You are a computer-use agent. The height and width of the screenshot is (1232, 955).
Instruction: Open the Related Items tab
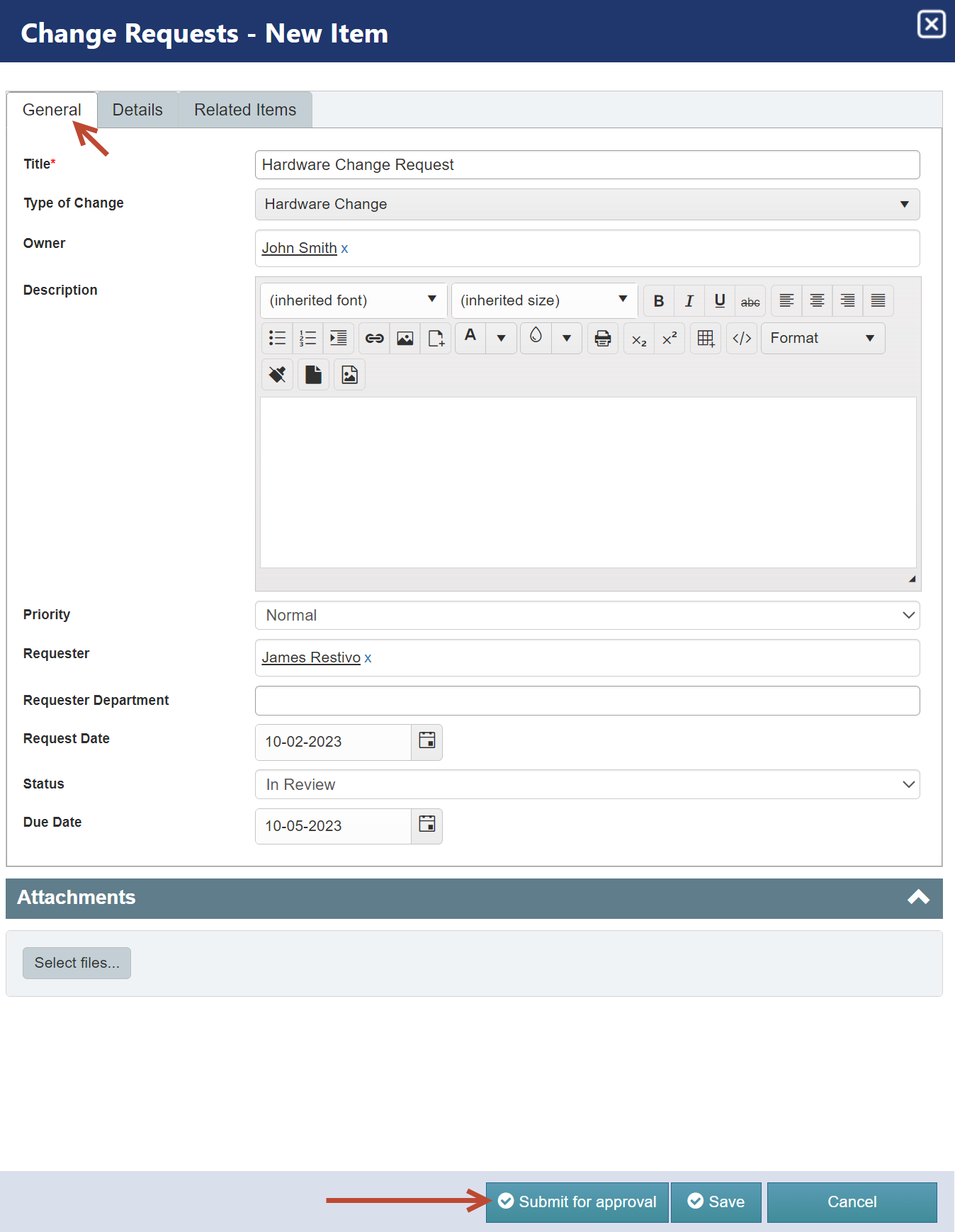pos(245,110)
